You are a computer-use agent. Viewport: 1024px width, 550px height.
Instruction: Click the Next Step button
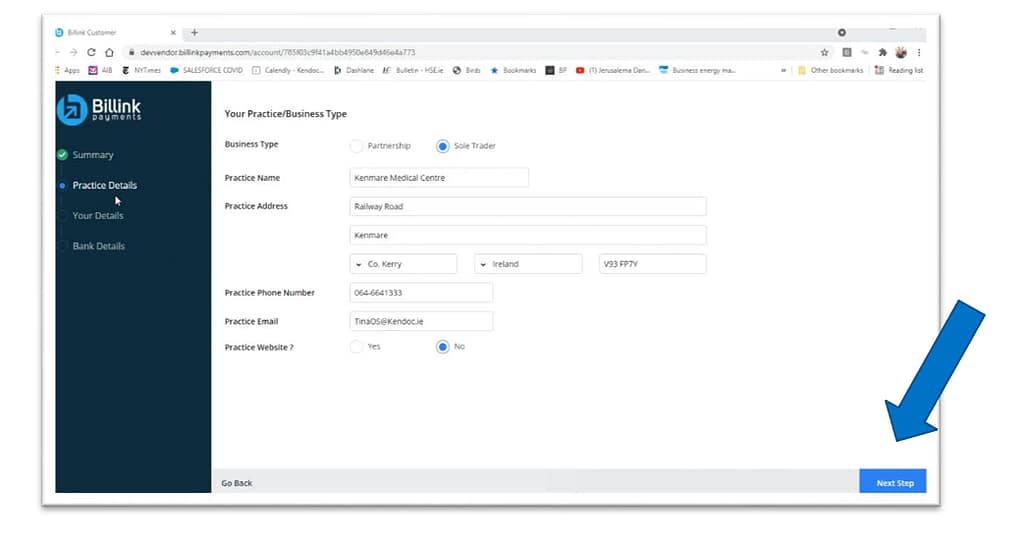coord(893,483)
